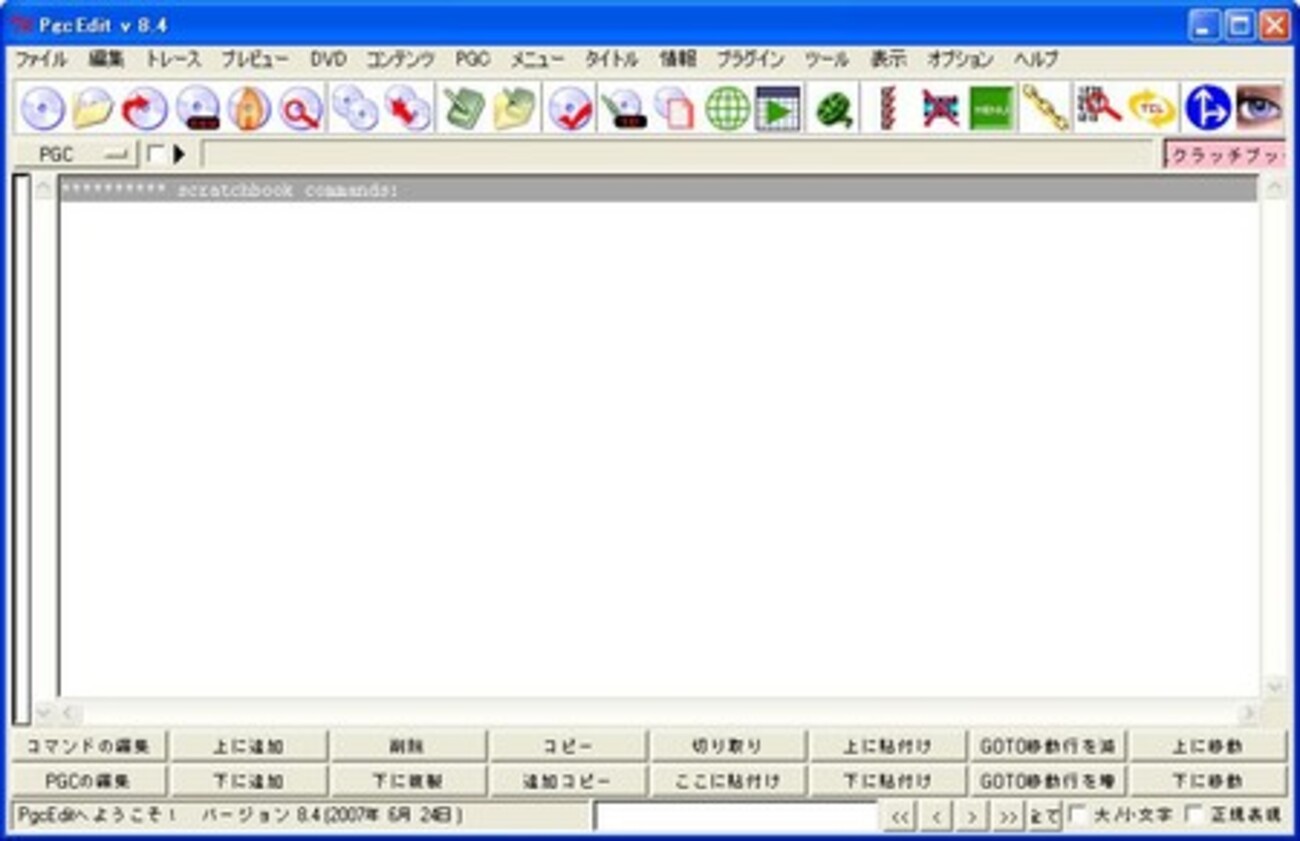Screen dimensions: 1300x841
Task: Click the disc with green arrow and counter icon
Action: [624, 108]
